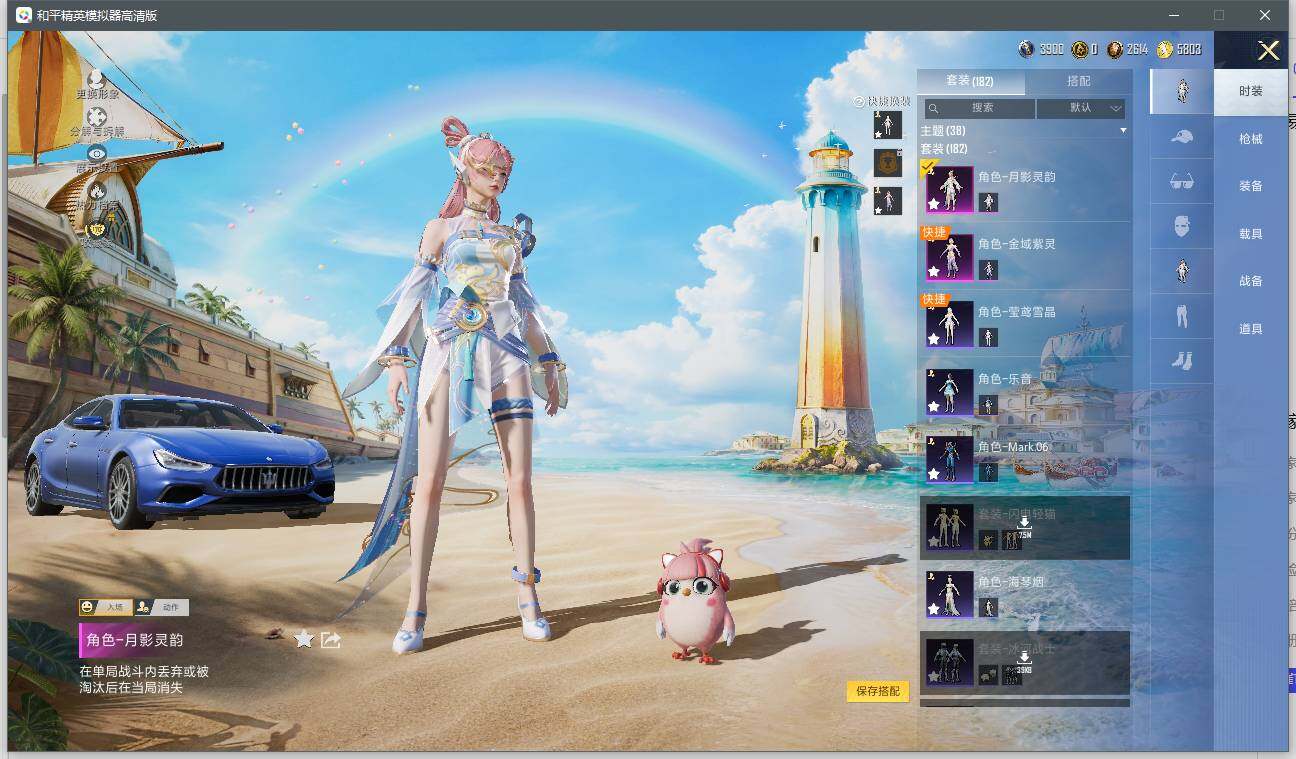Click the small preview icon under 角色-月影灵韵

pos(988,202)
